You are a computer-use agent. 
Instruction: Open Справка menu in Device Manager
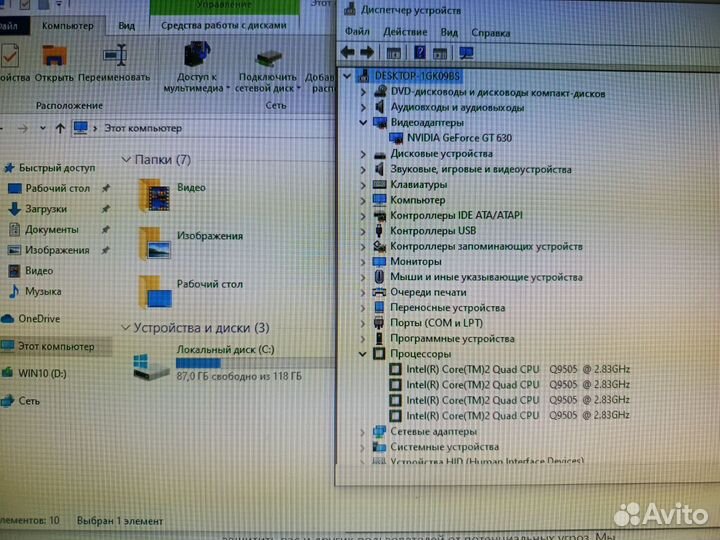[x=490, y=33]
